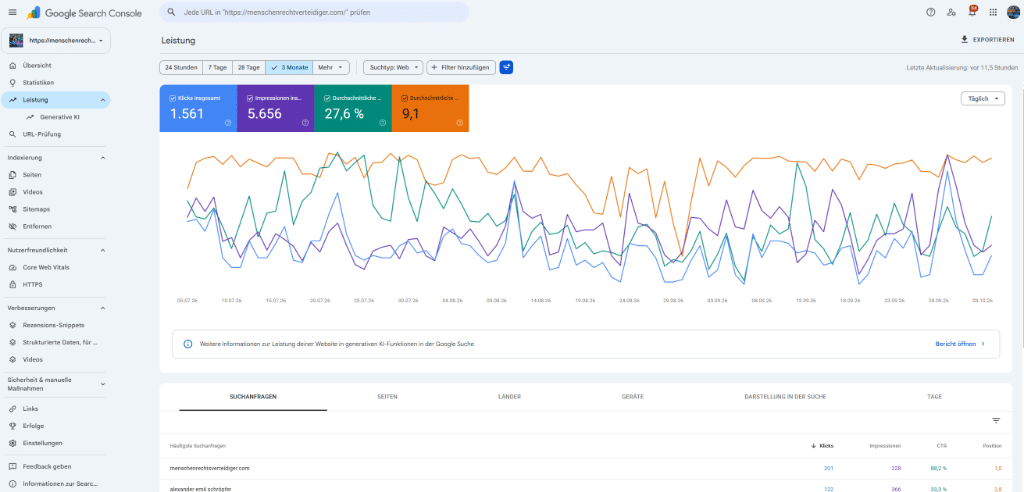Screen dimensions: 1024x492
Task: Click the URL inspection search field
Action: coord(315,12)
